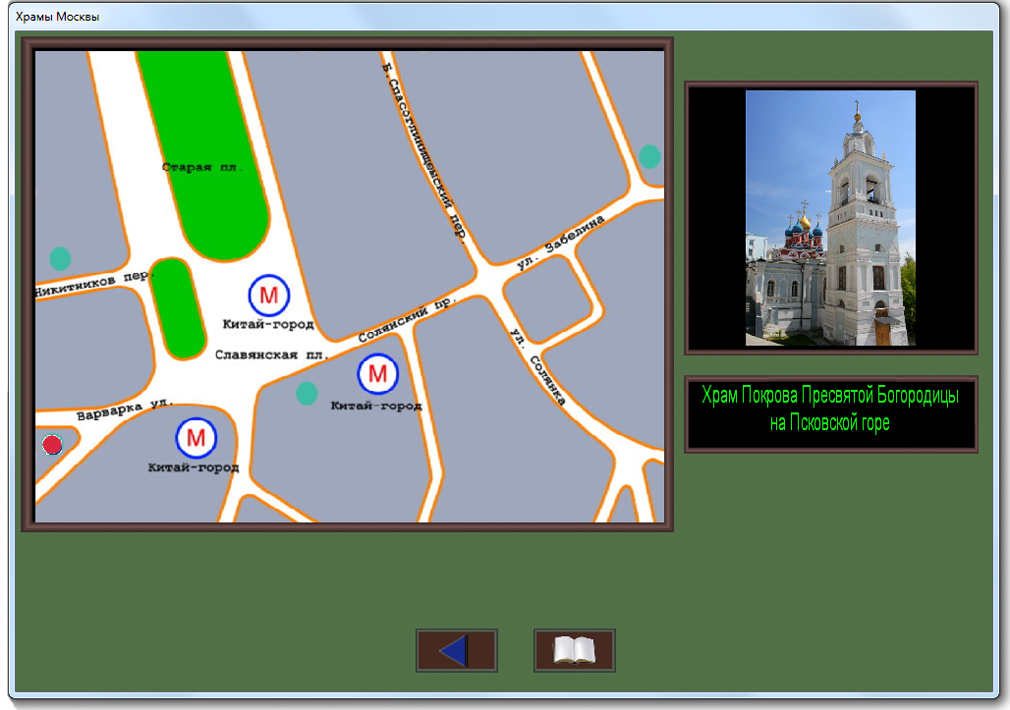Click the church photo thumbnail
Viewport: 1010px width, 710px height.
tap(830, 218)
